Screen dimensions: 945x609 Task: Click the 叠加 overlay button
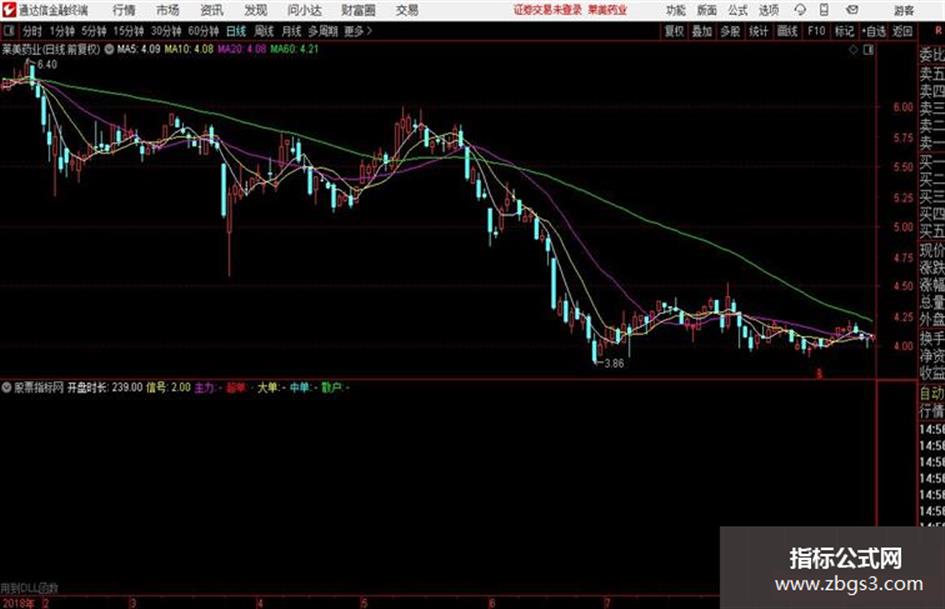tap(702, 31)
